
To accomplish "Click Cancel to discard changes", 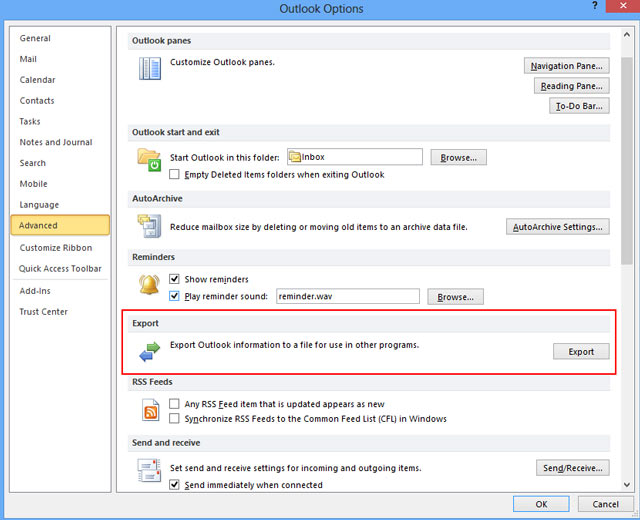I will [x=605, y=504].
